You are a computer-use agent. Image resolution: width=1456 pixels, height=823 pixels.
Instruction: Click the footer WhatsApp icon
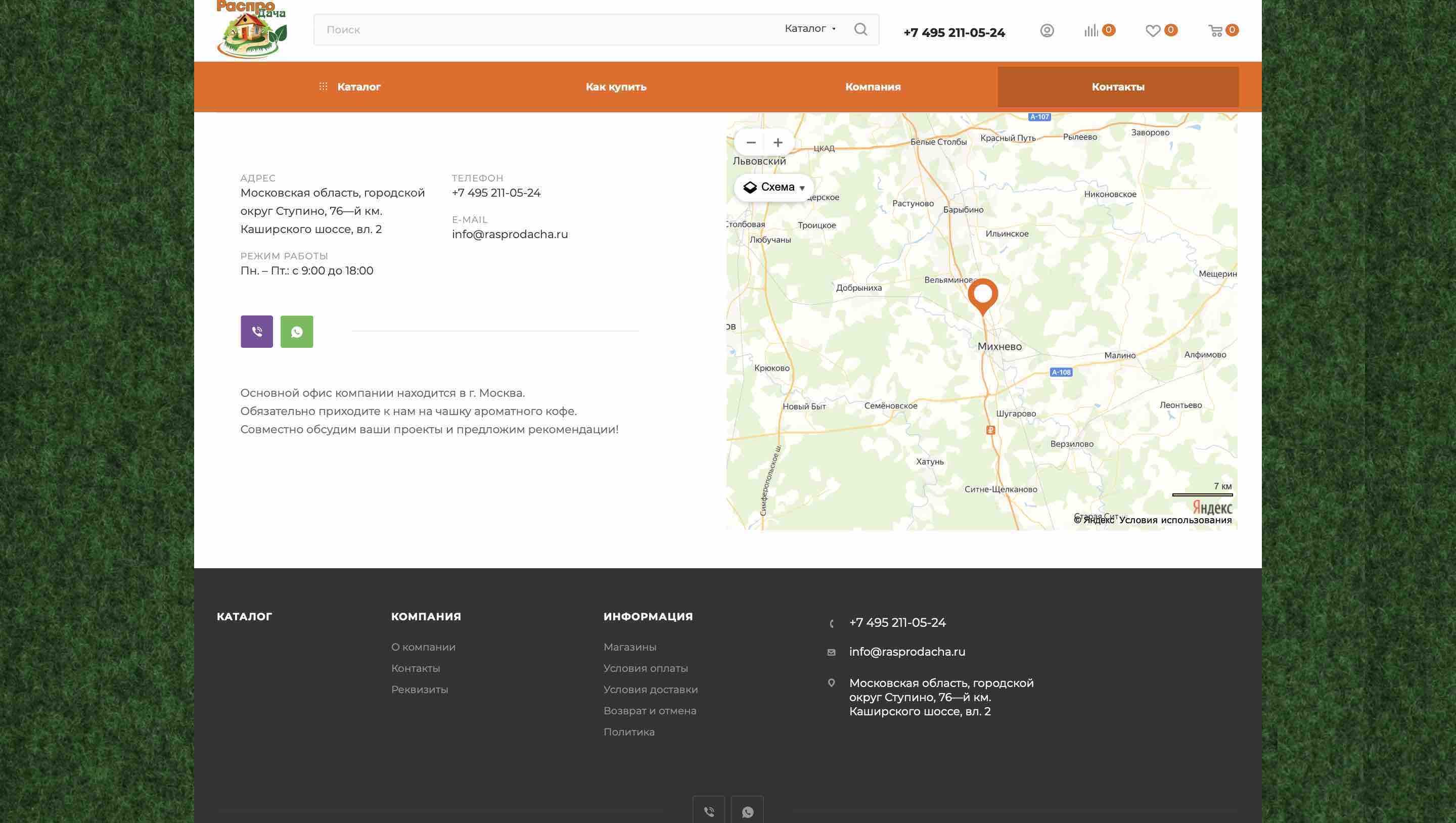tap(747, 812)
